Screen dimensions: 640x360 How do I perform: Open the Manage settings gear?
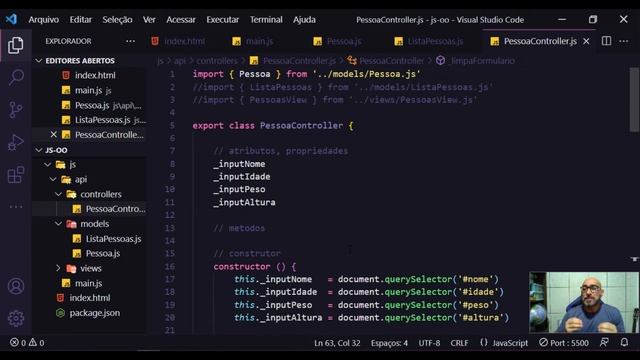(x=16, y=318)
